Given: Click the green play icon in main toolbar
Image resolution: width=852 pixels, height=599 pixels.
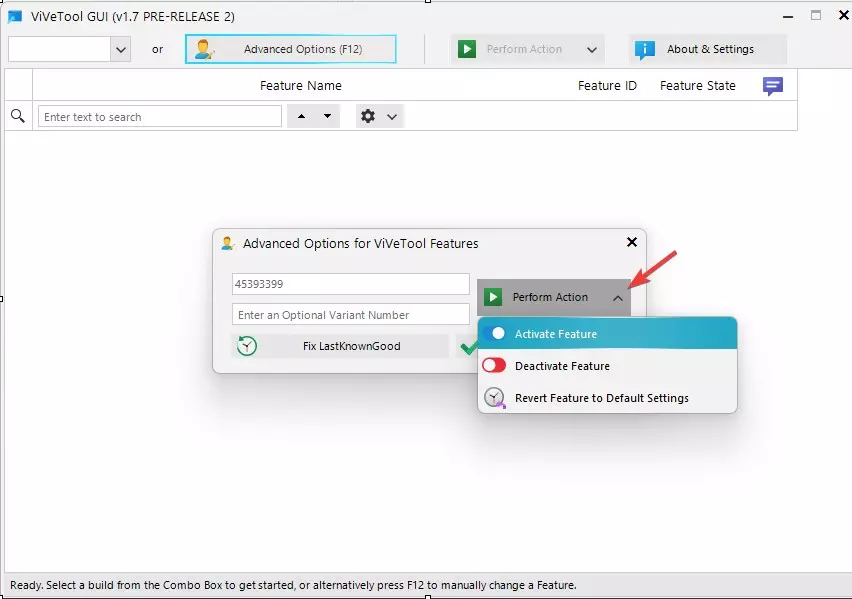Looking at the screenshot, I should click(467, 49).
